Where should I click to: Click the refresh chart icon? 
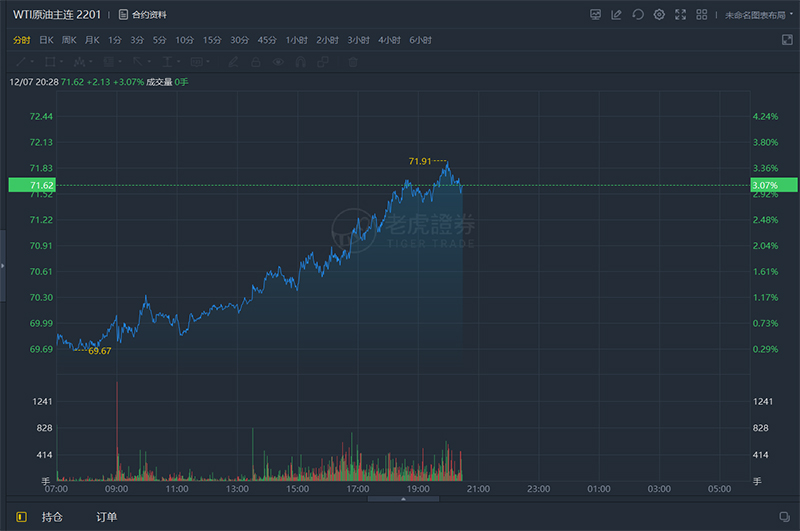[638, 15]
